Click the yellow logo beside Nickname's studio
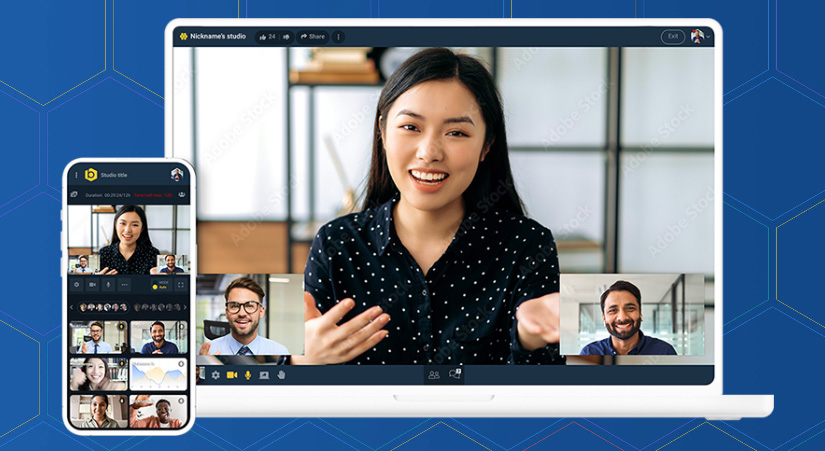The height and width of the screenshot is (451, 825). click(183, 36)
